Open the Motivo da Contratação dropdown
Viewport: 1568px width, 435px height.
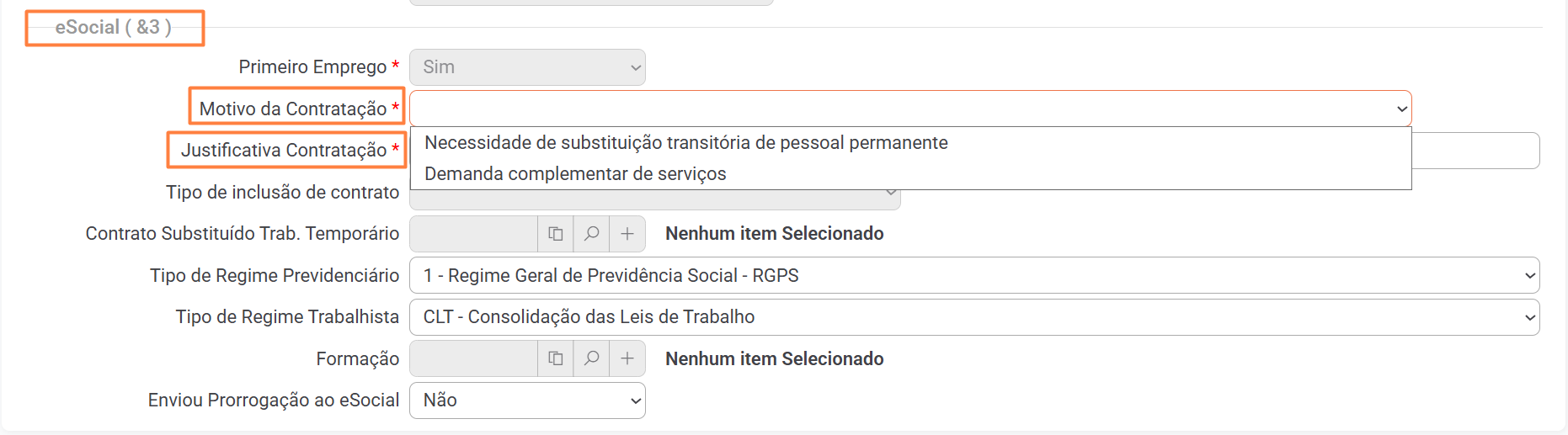click(909, 109)
